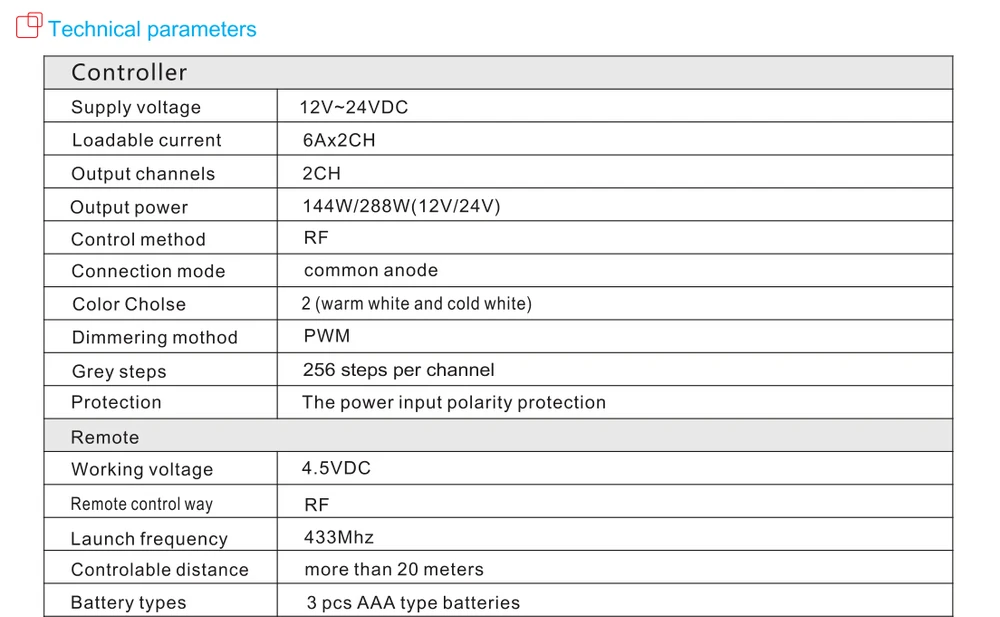
Task: Click the Output channels label
Action: pos(143,174)
